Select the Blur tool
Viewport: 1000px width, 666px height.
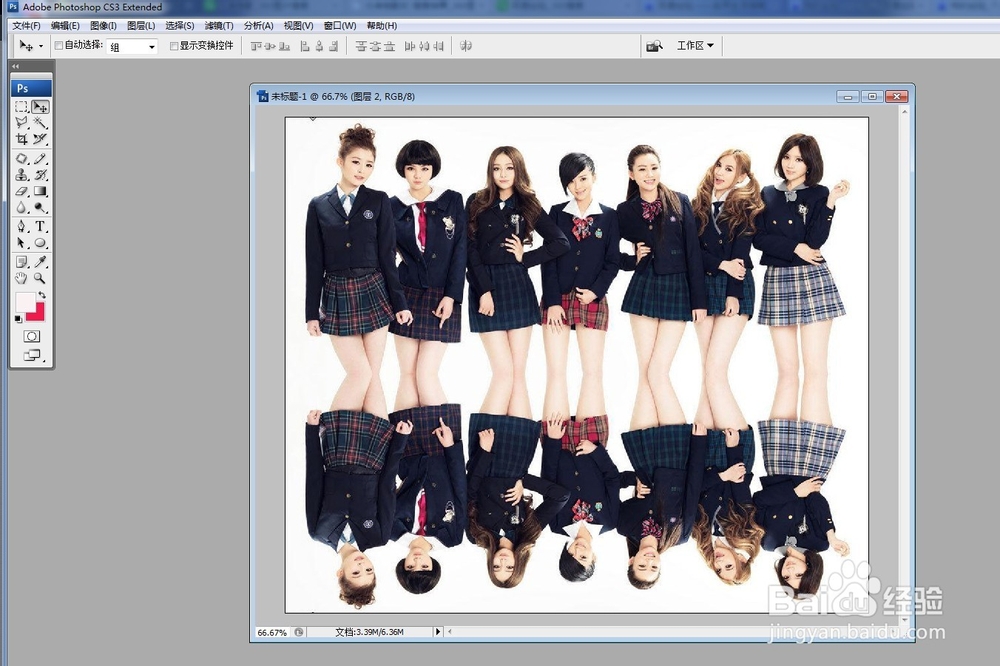pos(21,207)
